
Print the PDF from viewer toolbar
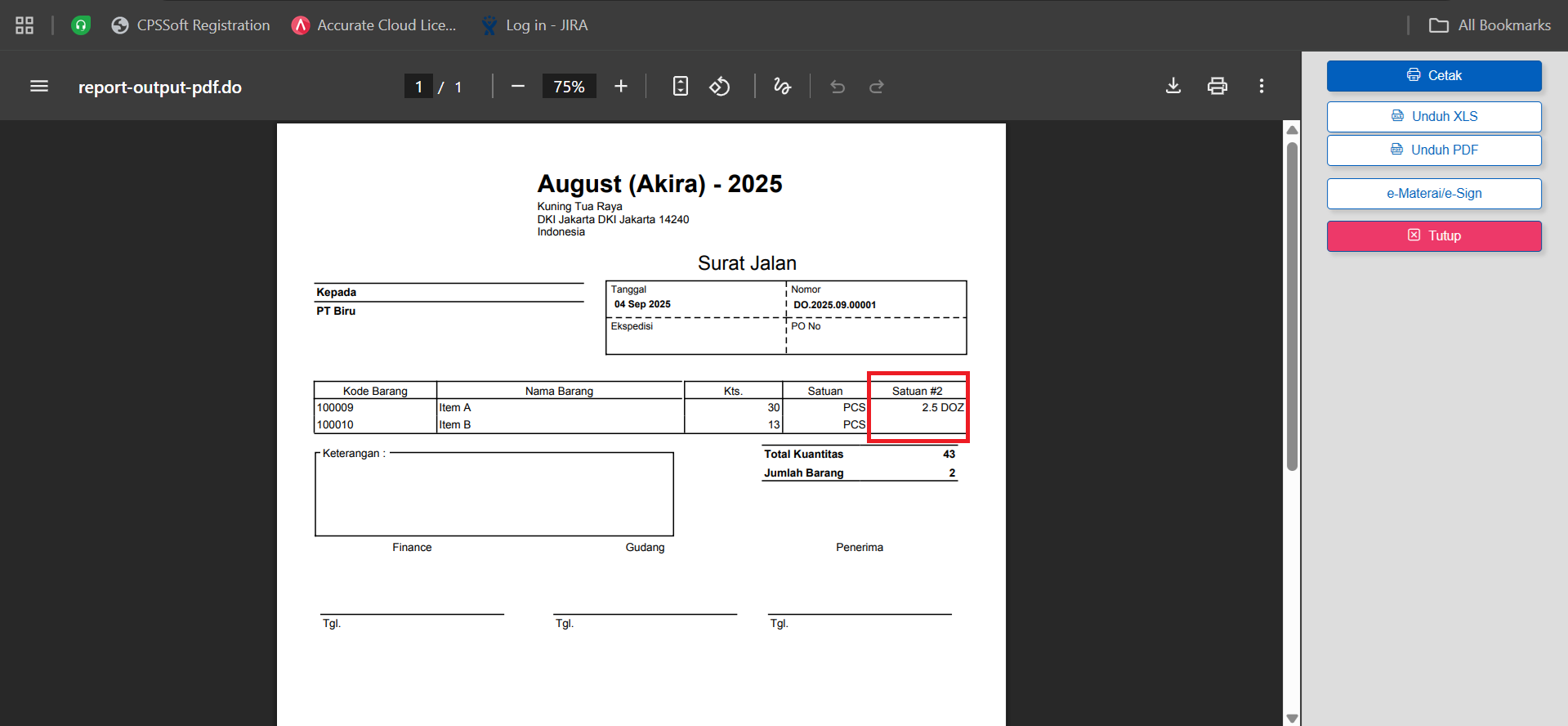(1217, 87)
